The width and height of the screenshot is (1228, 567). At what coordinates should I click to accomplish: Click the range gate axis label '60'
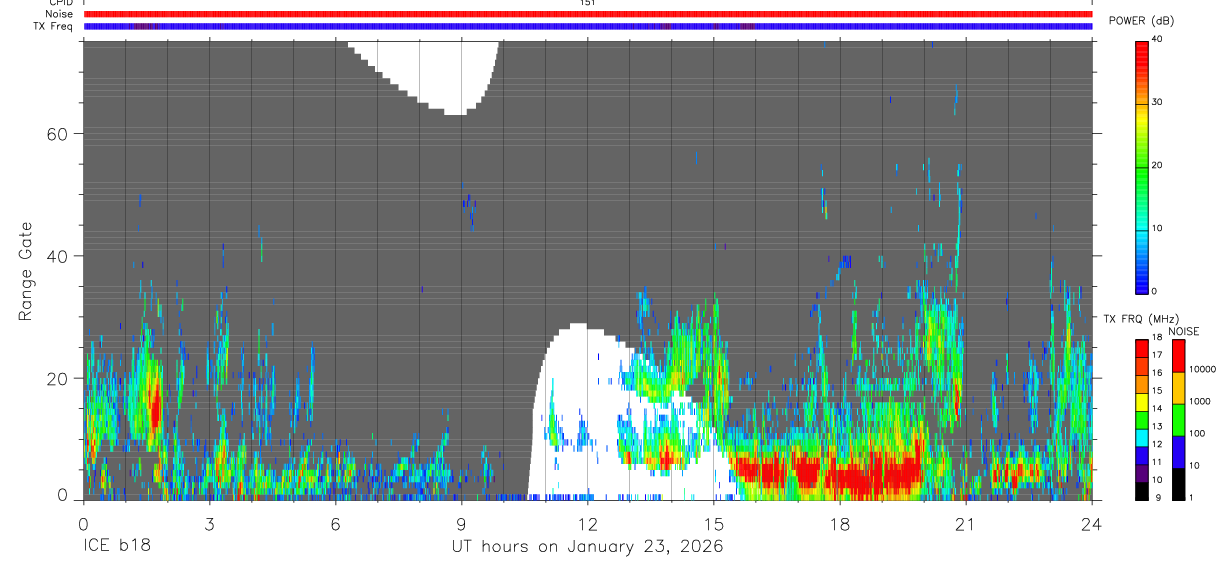coord(56,134)
